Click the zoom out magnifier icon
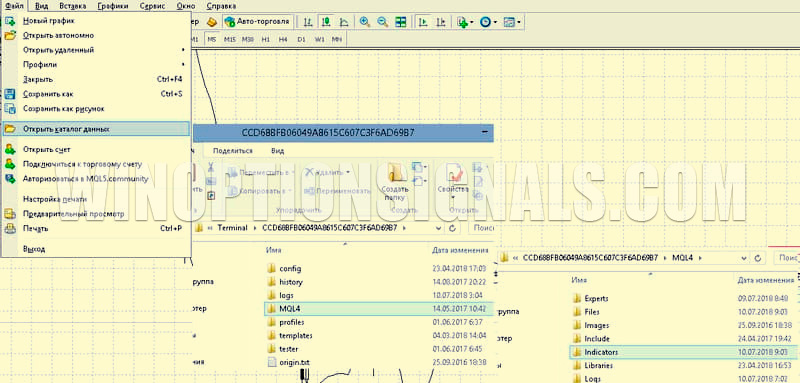 (382, 22)
